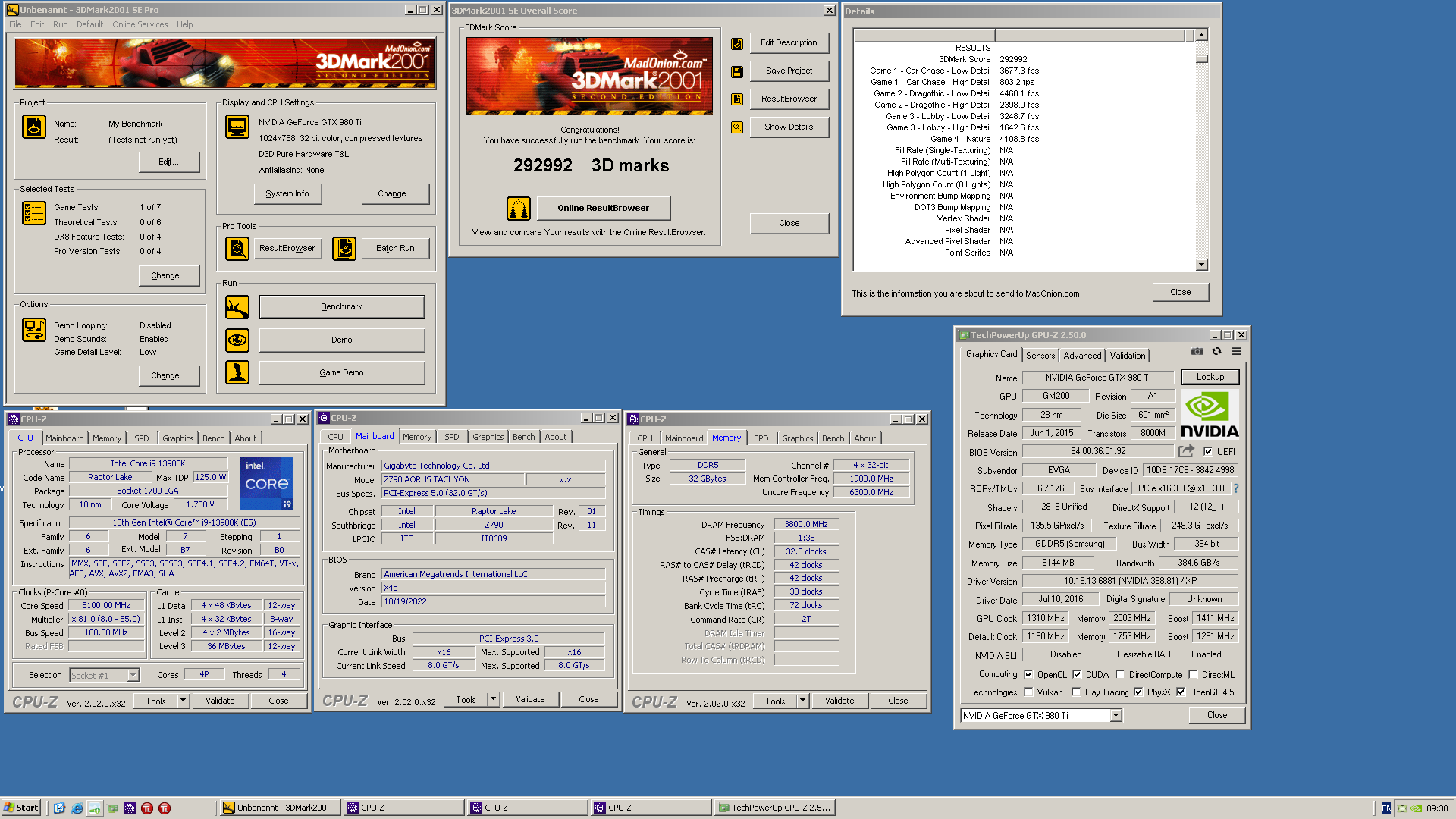Click the 3DMark2001 banner in the score window
The image size is (1456, 819).
coord(589,76)
